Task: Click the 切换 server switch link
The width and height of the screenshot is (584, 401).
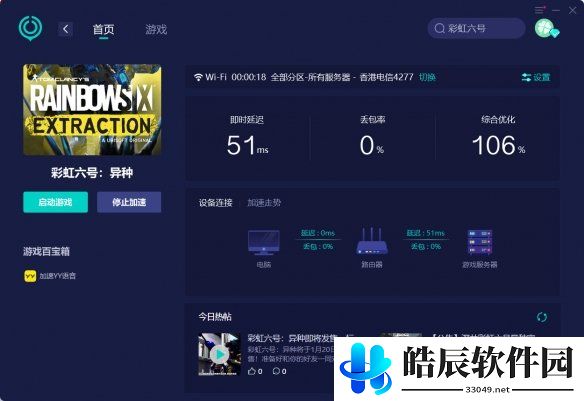Action: (427, 77)
